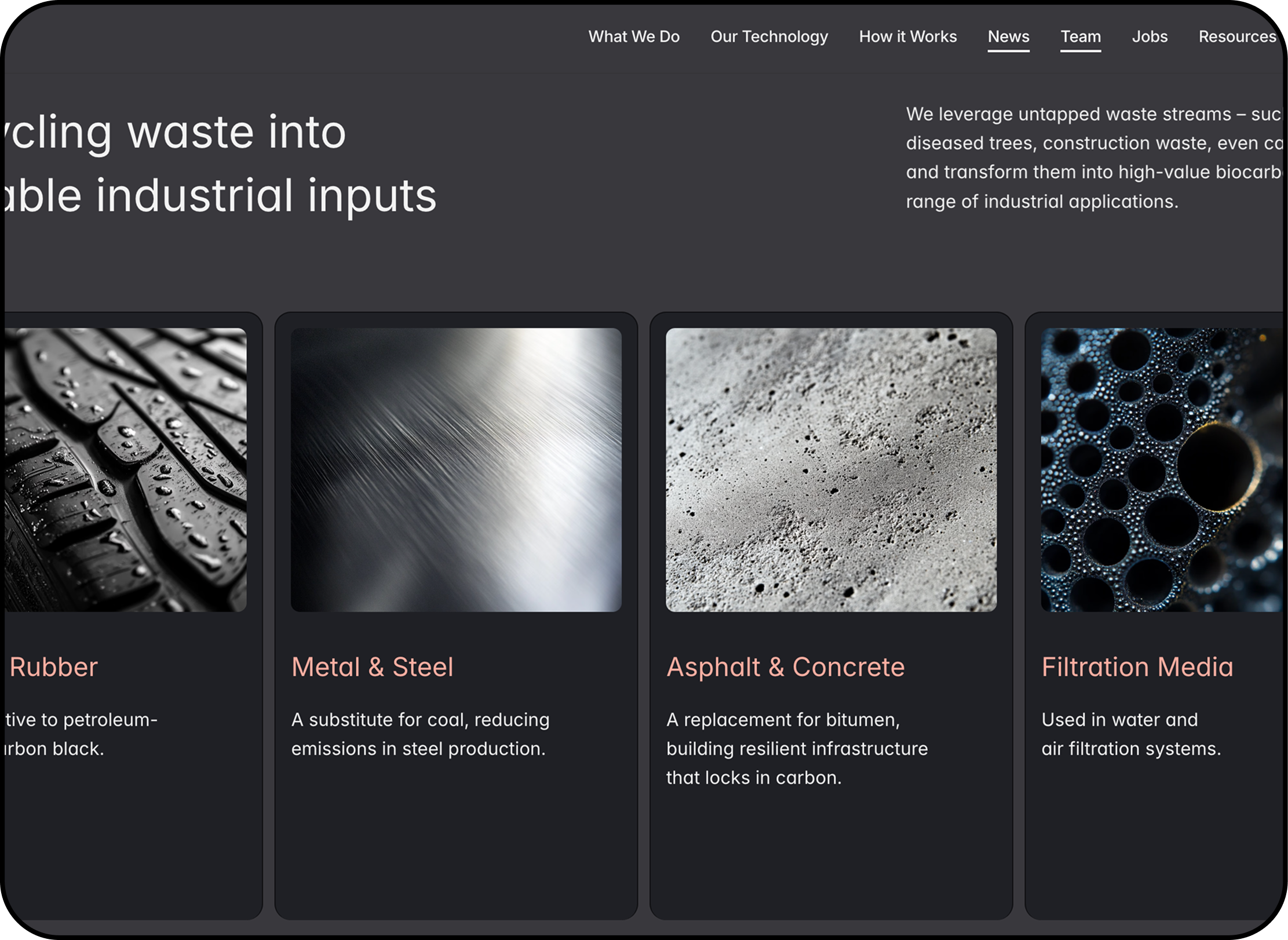Viewport: 1288px width, 940px height.
Task: Click the tire tread rubber image
Action: pos(125,469)
